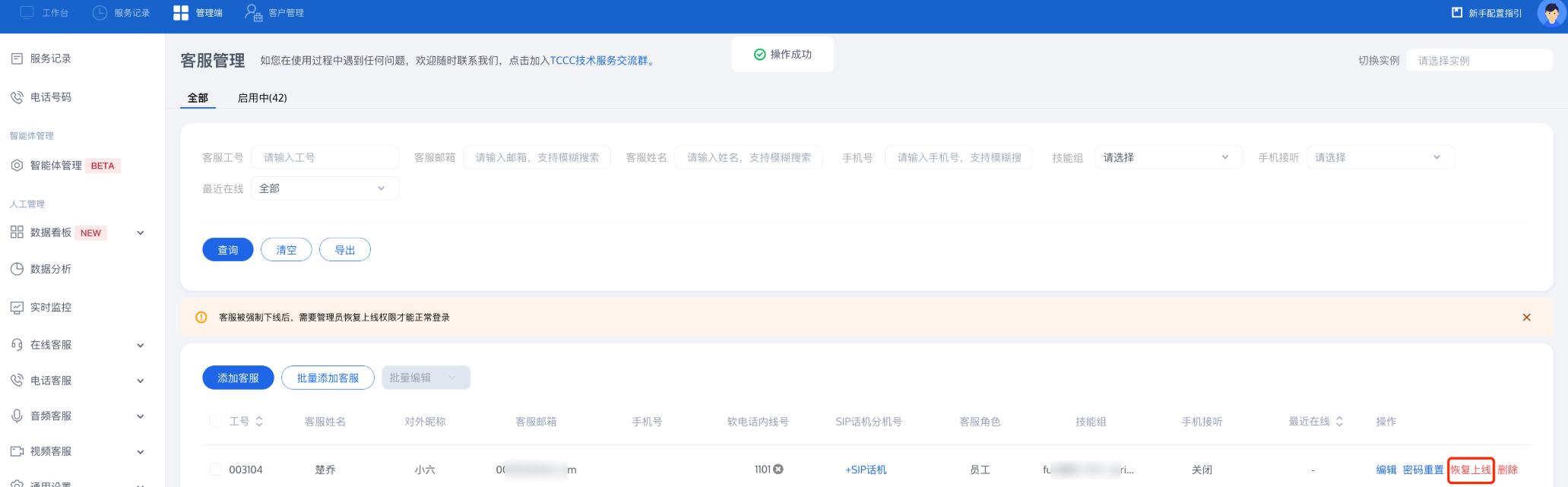Expand the 音频客服 sidebar submenu
The image size is (1568, 487).
pyautogui.click(x=141, y=416)
